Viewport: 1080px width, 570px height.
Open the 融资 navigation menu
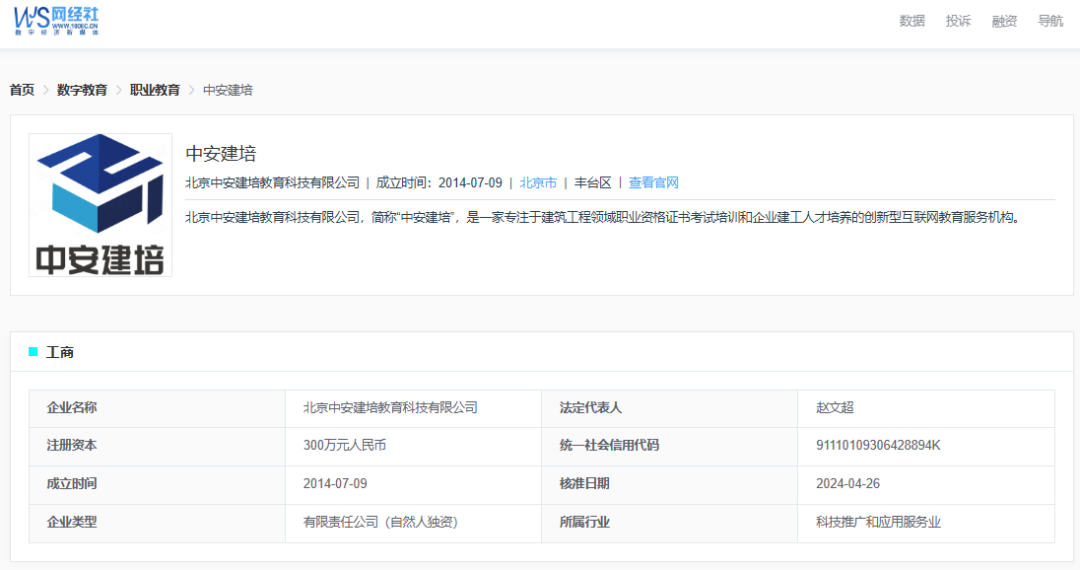point(1004,21)
